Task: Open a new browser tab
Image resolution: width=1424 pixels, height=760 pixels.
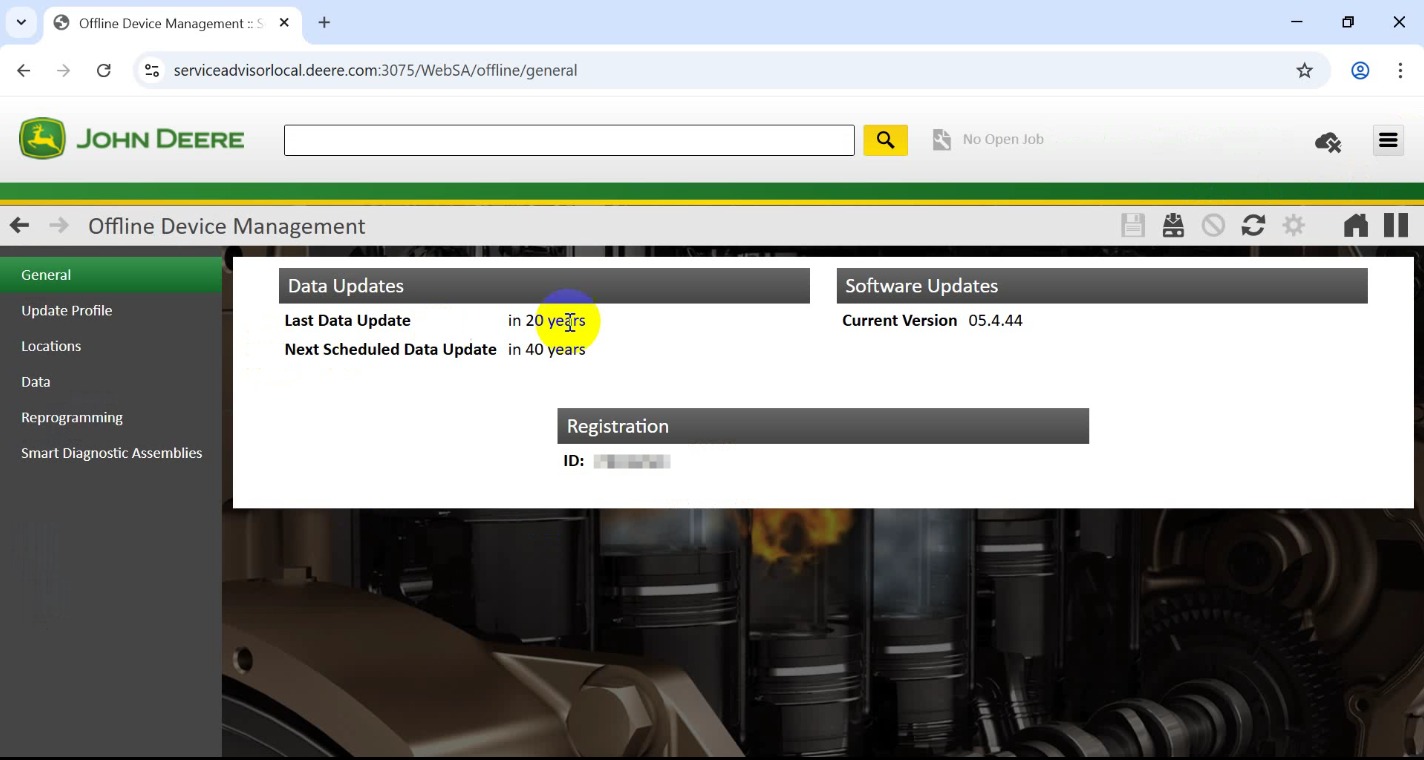Action: click(x=324, y=22)
